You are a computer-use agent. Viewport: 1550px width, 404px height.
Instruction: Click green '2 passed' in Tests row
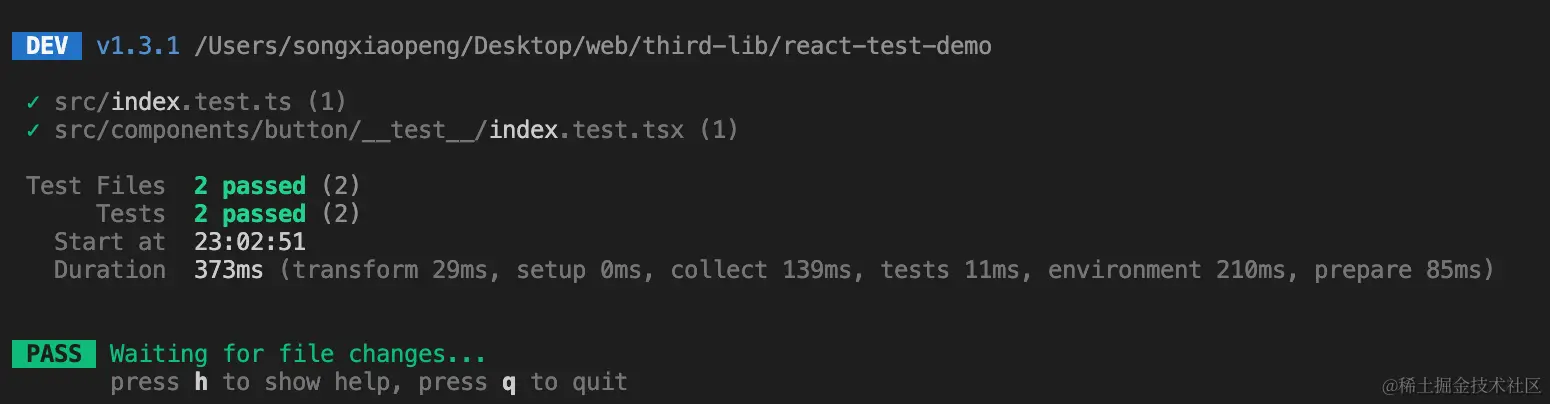(x=250, y=214)
